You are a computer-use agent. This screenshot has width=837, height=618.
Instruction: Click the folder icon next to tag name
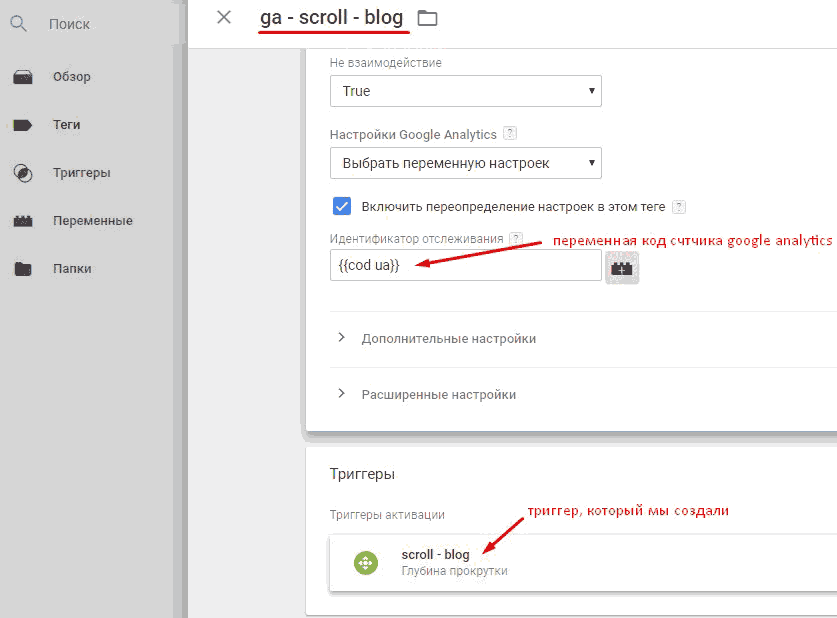(x=427, y=18)
